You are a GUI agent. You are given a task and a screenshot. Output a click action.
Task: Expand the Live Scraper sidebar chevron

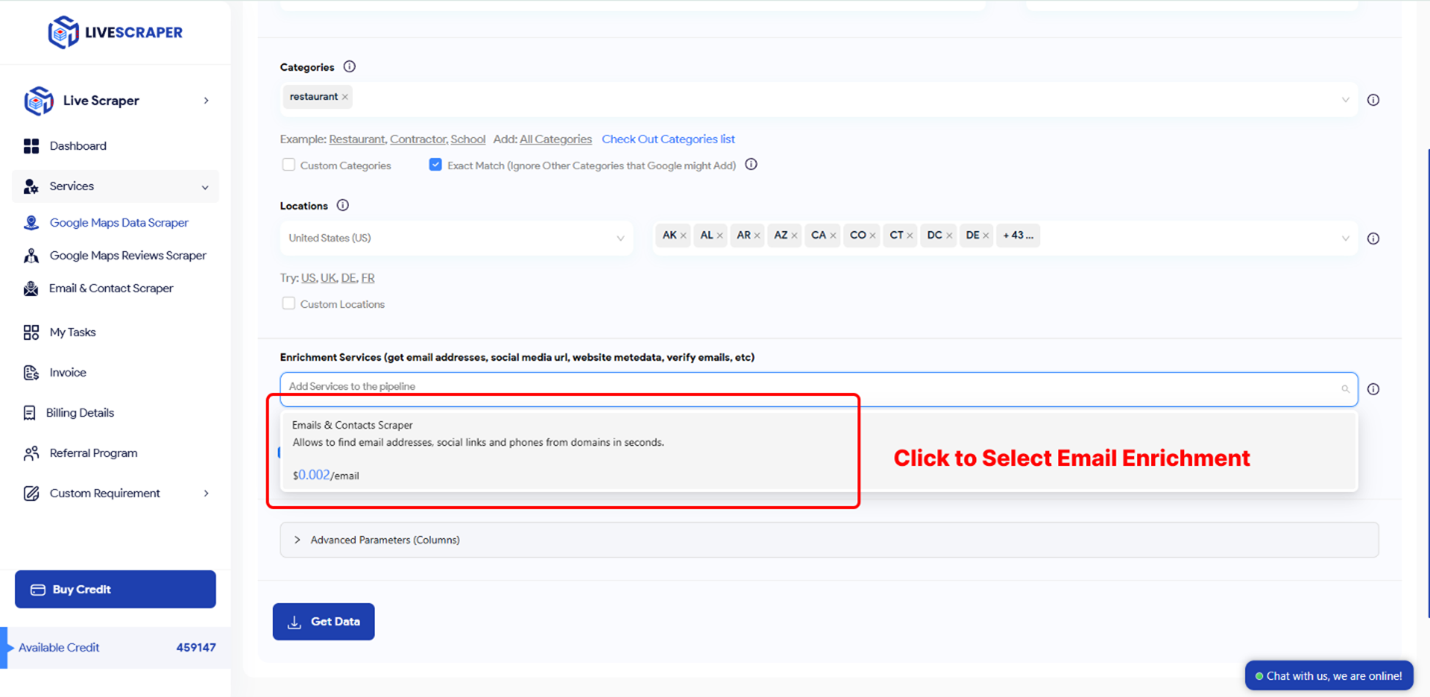pos(206,101)
